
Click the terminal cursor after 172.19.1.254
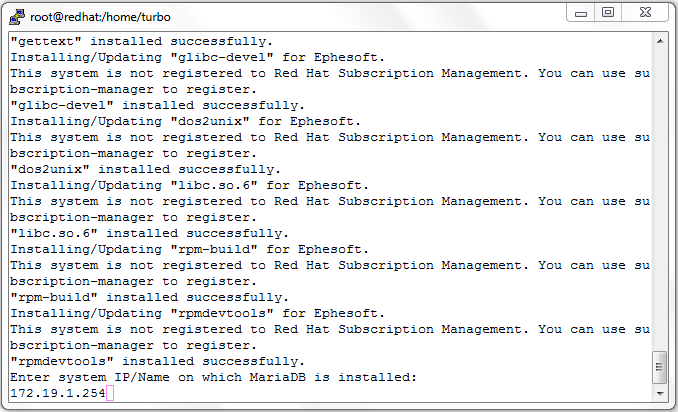[x=110, y=393]
